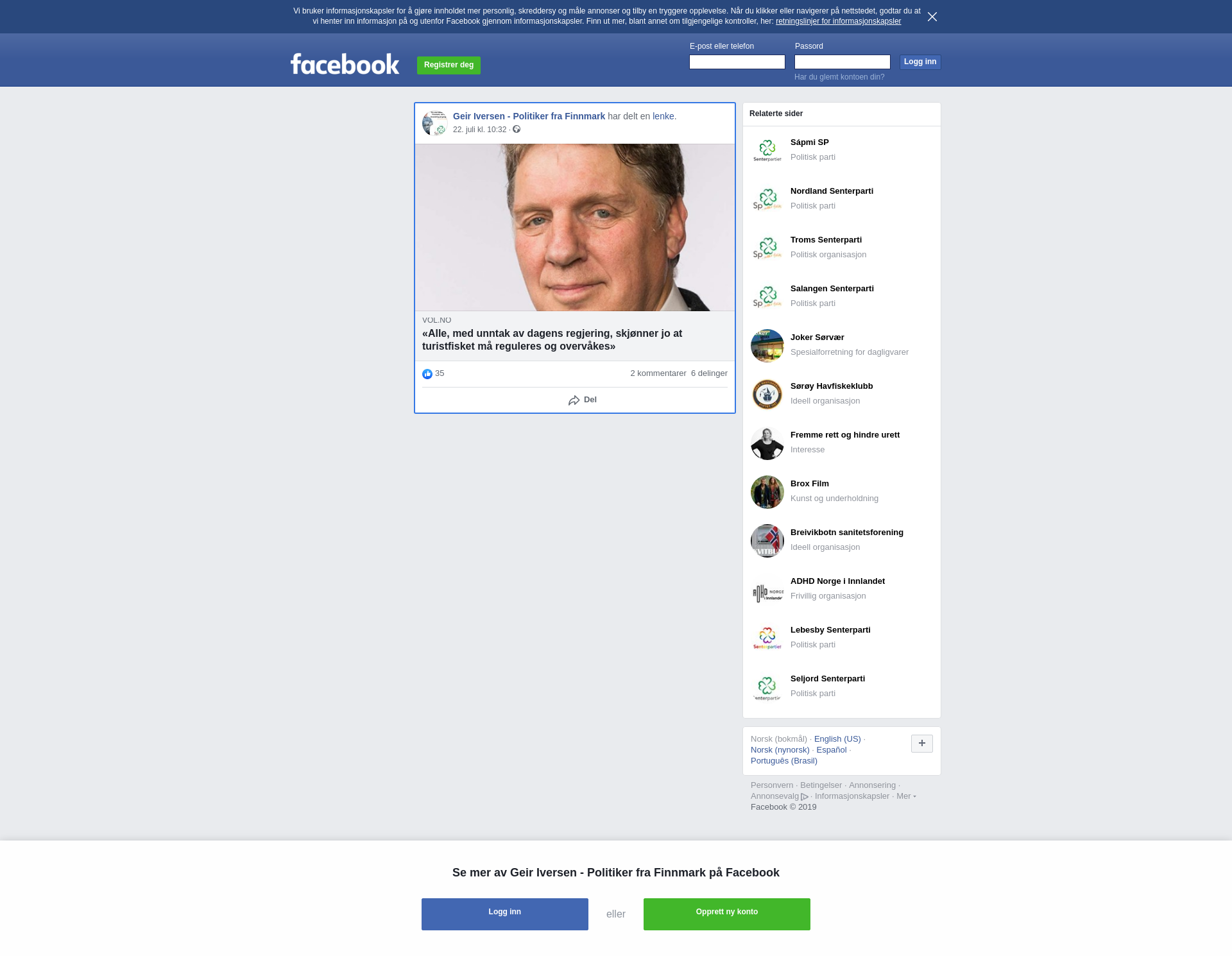
Task: Open the Joker Sørvær page thumbnail
Action: pos(767,346)
